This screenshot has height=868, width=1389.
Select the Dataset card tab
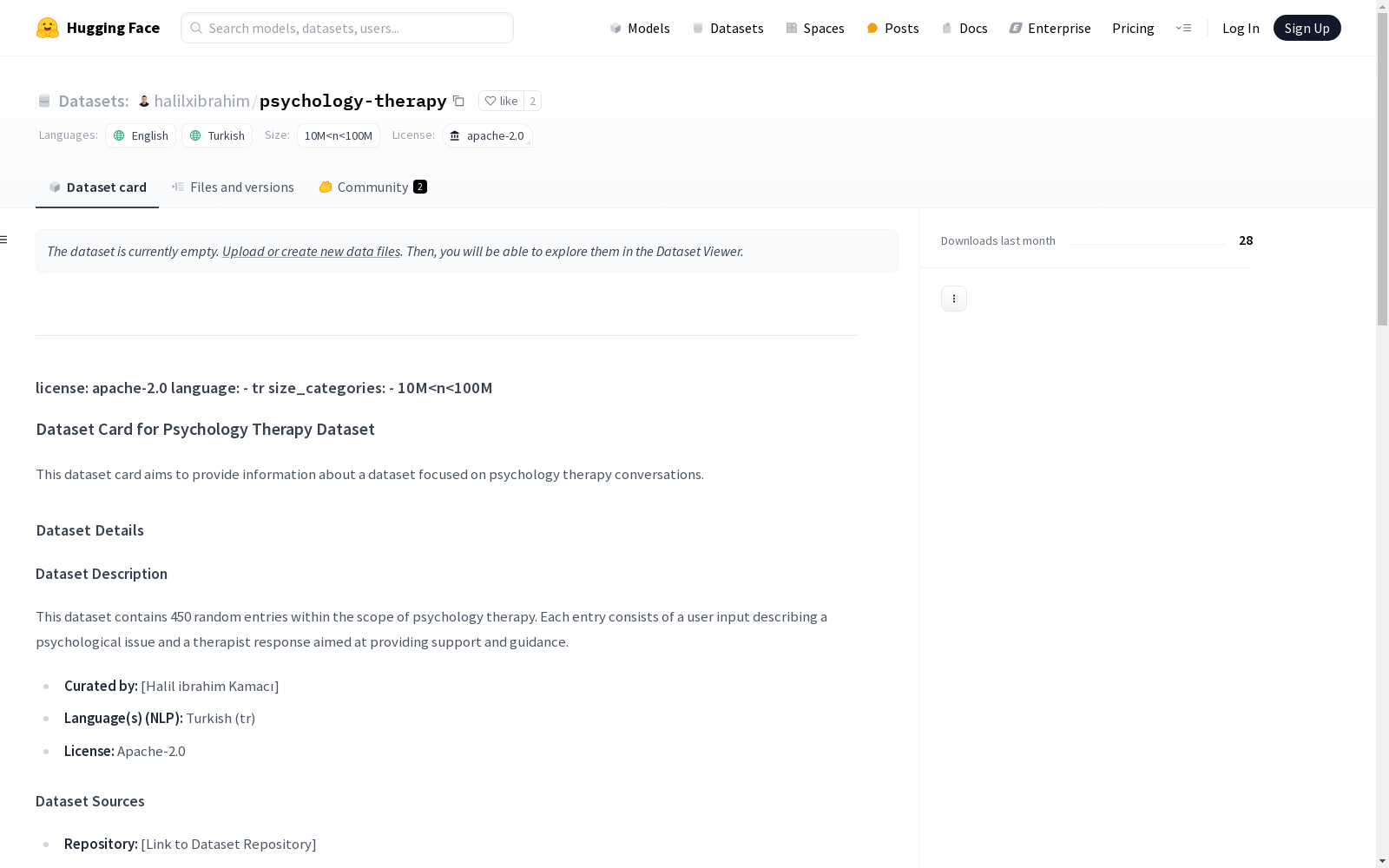point(97,187)
